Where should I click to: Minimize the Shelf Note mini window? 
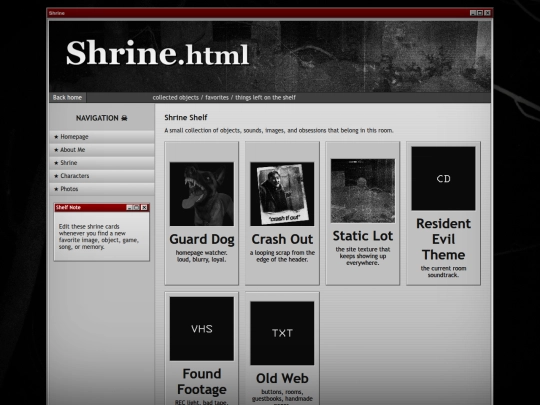(129, 207)
